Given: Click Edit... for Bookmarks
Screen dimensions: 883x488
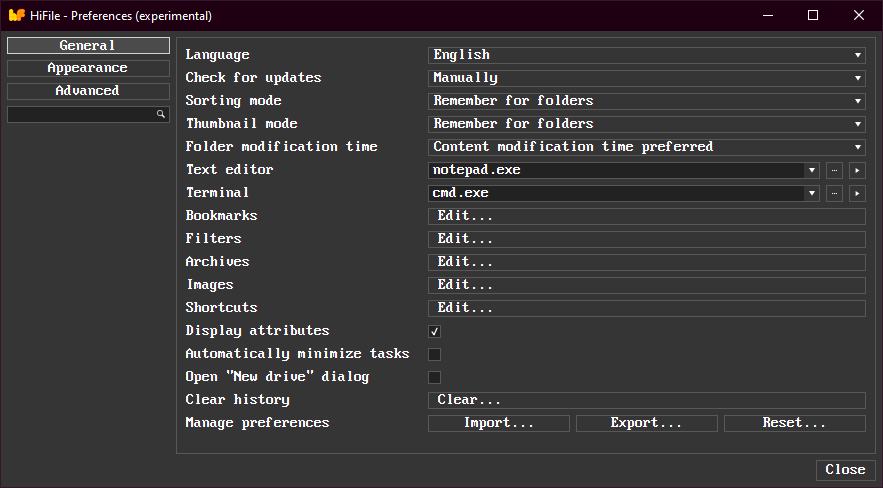Looking at the screenshot, I should tap(646, 216).
